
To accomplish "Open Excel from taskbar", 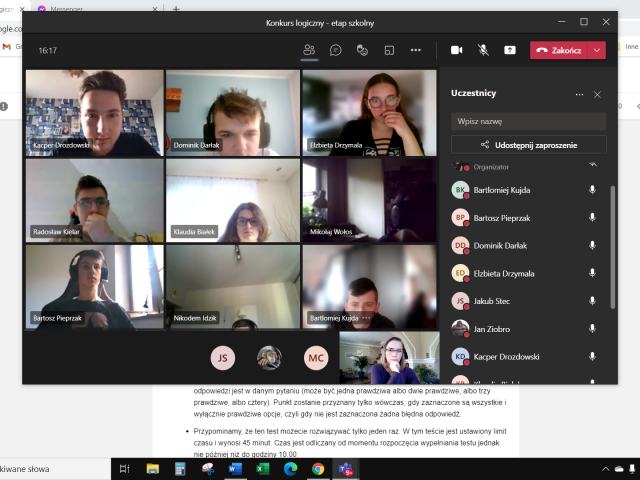I will tap(262, 469).
